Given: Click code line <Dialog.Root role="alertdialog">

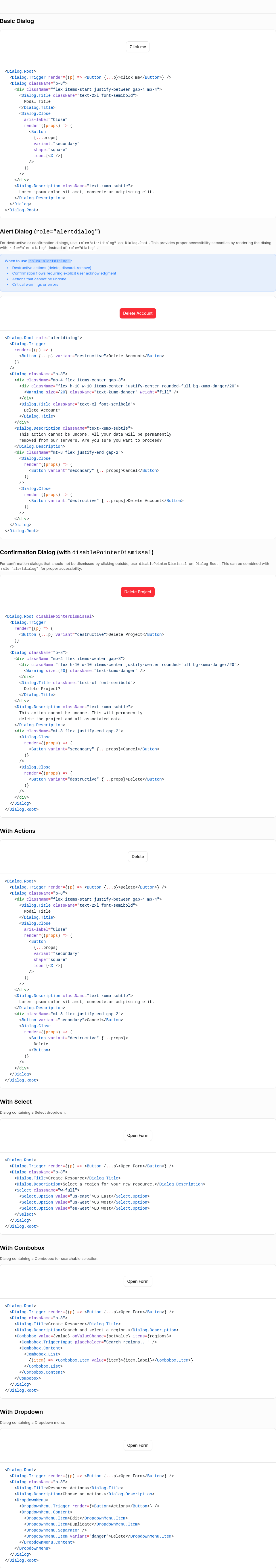Looking at the screenshot, I should 43,338.
